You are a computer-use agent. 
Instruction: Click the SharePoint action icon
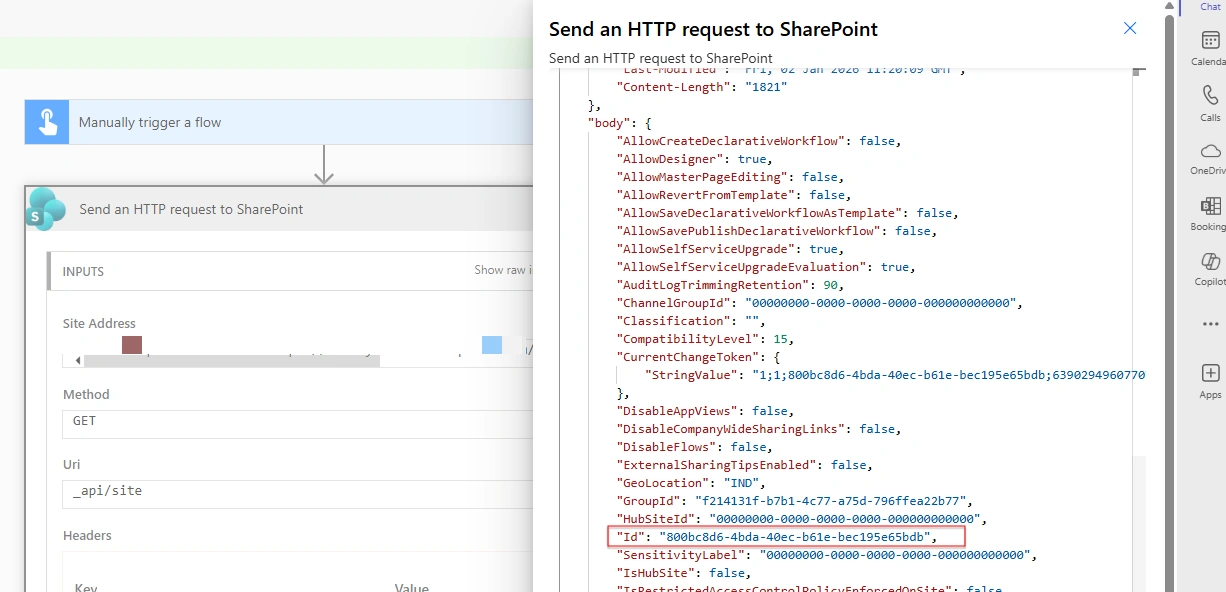(46, 209)
